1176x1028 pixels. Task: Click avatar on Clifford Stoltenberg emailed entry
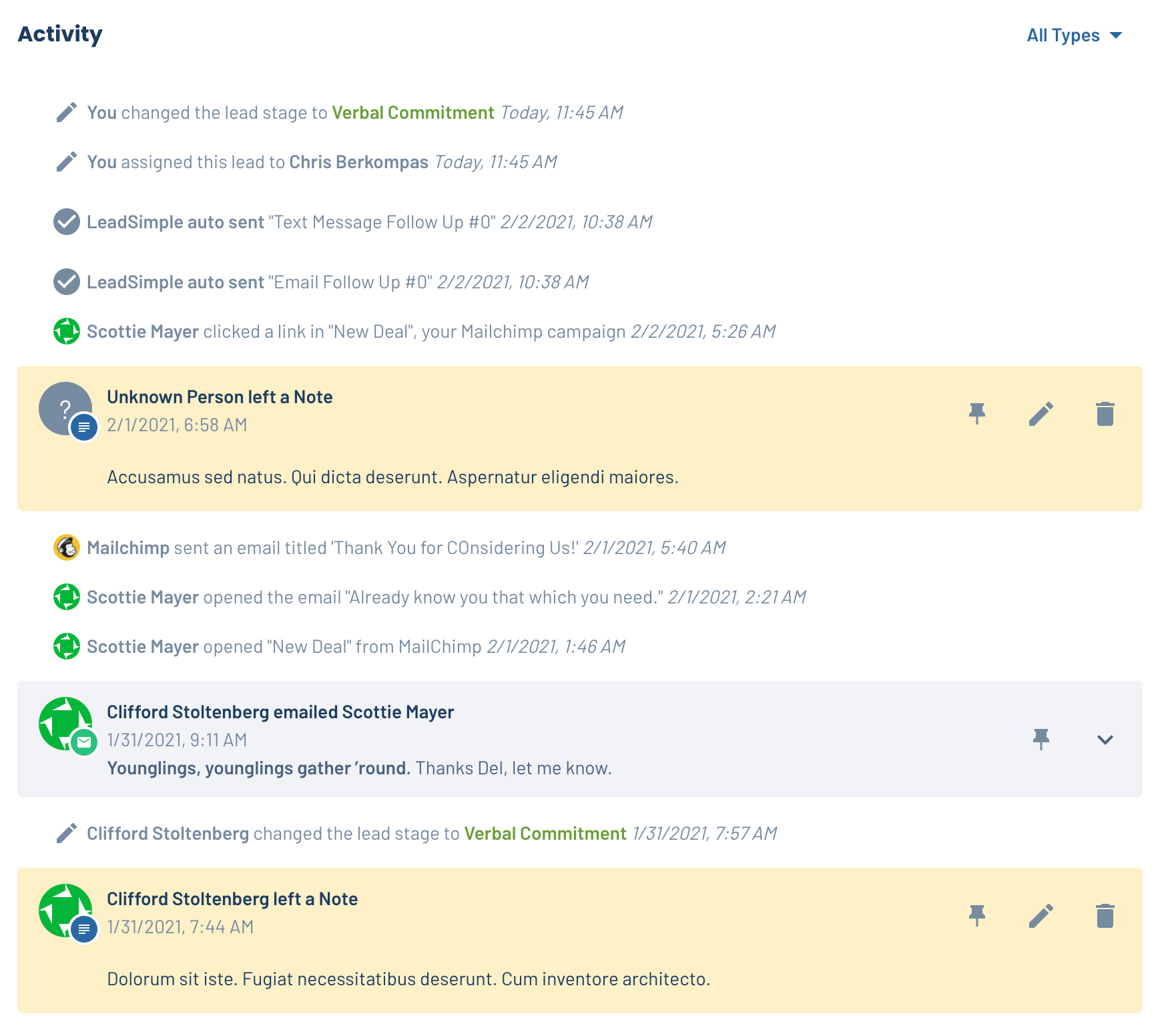click(65, 724)
